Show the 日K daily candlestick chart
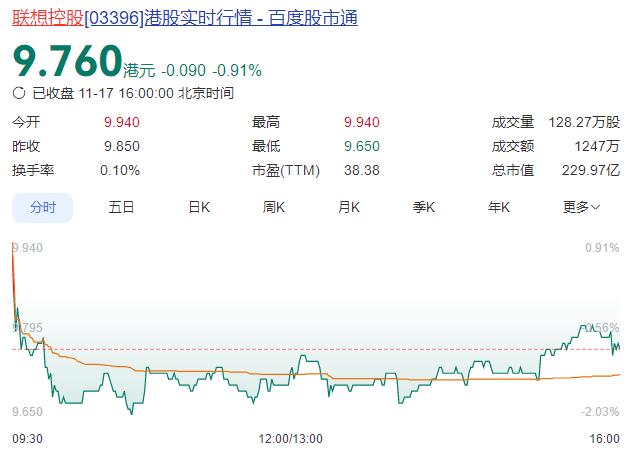Image resolution: width=630 pixels, height=456 pixels. point(199,207)
